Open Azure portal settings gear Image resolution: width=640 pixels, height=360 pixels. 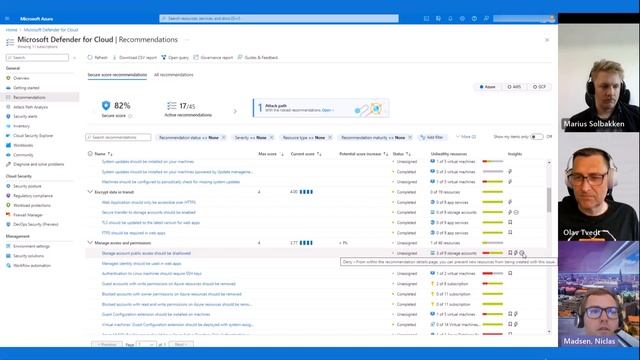[x=462, y=19]
